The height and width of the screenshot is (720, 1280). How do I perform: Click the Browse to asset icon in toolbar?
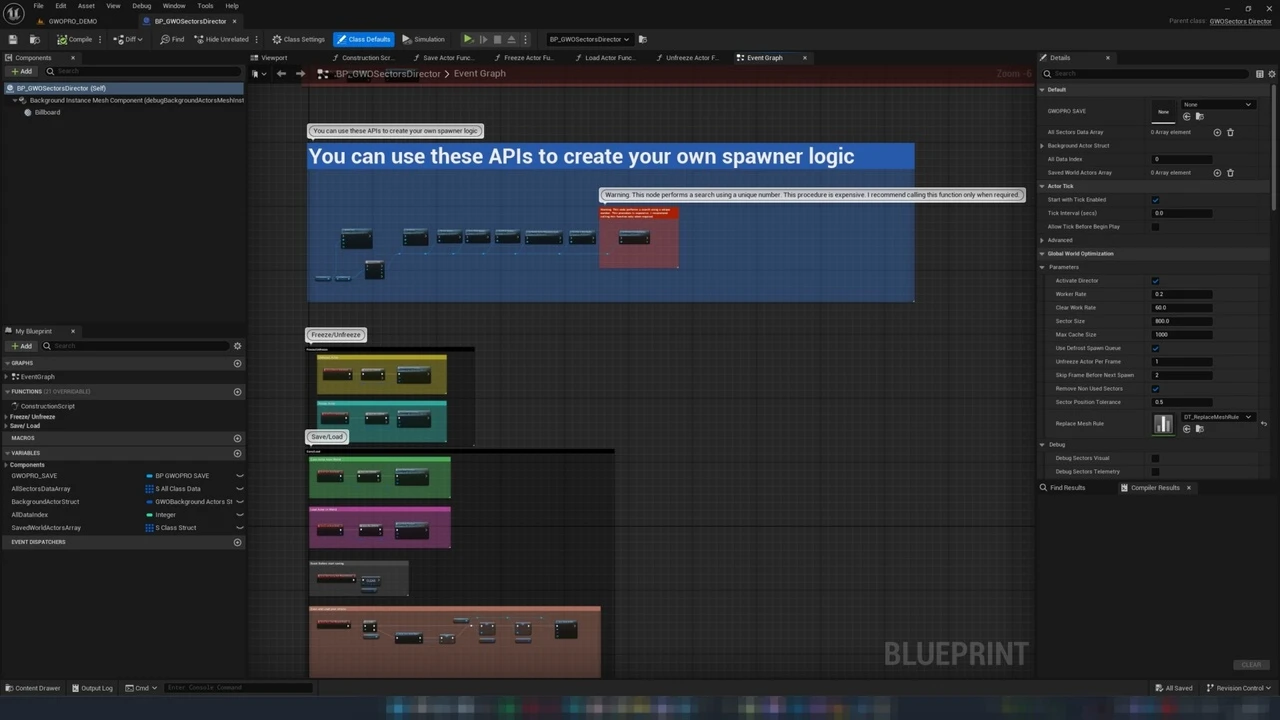pos(35,39)
